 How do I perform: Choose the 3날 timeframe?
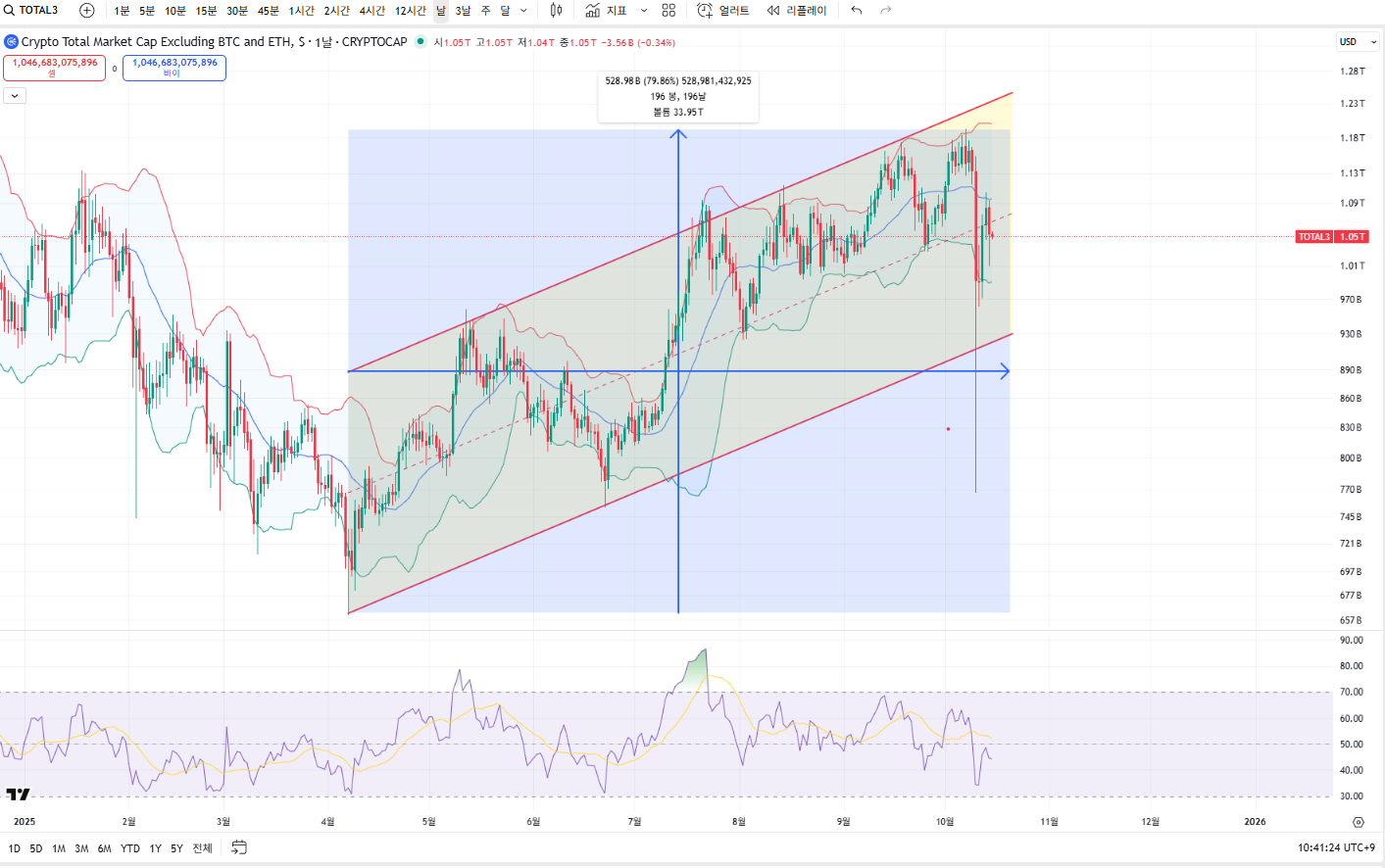(464, 11)
